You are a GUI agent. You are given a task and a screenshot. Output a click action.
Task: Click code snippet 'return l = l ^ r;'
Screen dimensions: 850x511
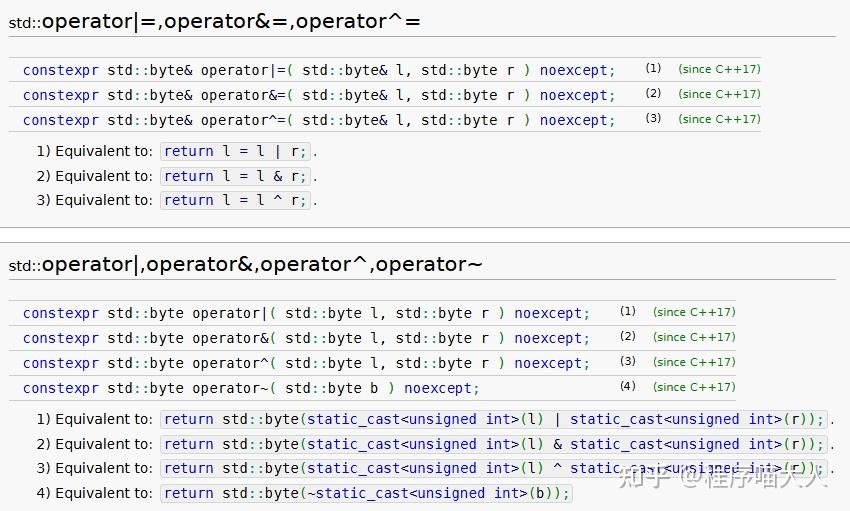pos(235,200)
